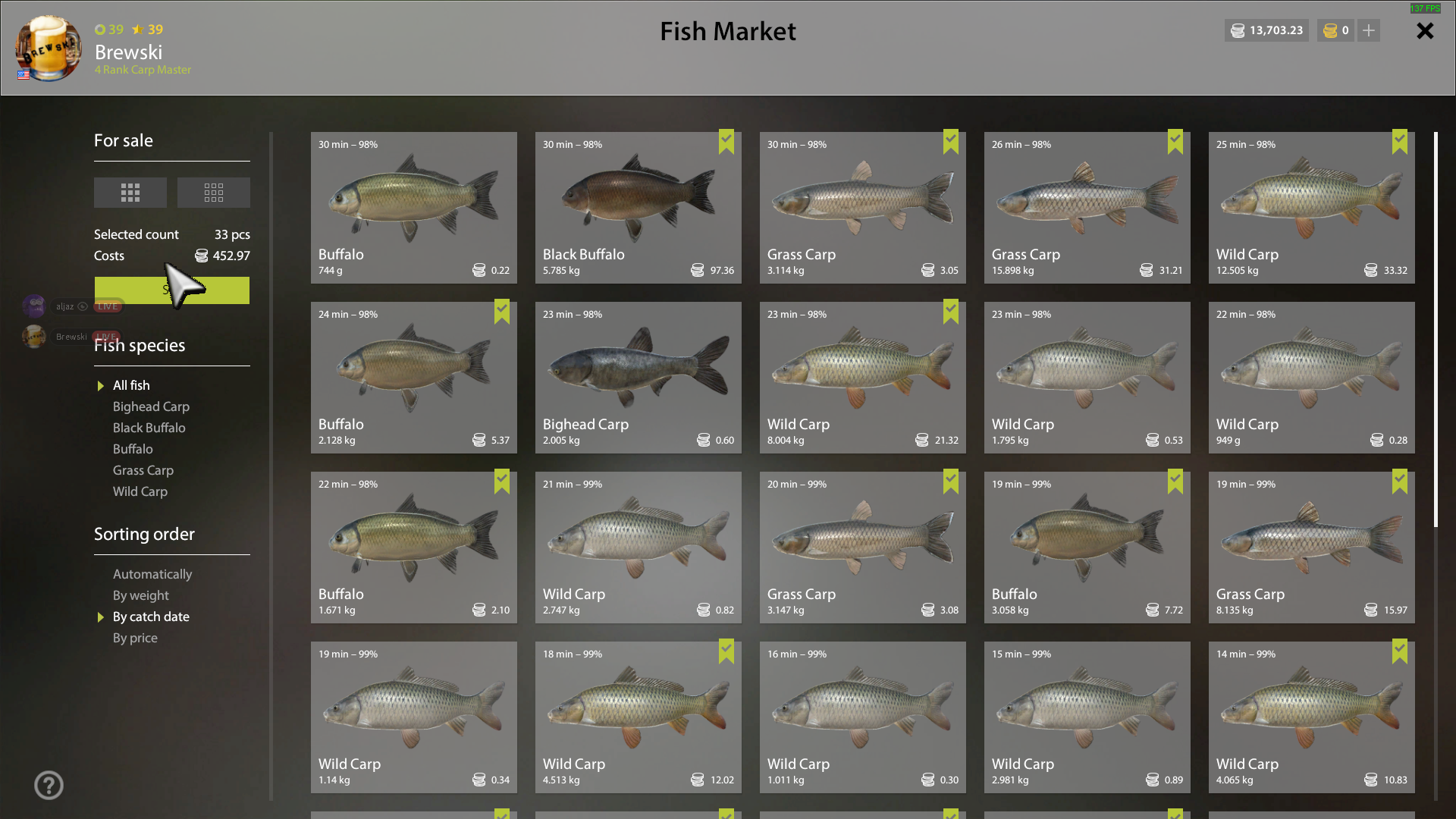Open help via the question mark icon
This screenshot has width=1456, height=819.
49,785
